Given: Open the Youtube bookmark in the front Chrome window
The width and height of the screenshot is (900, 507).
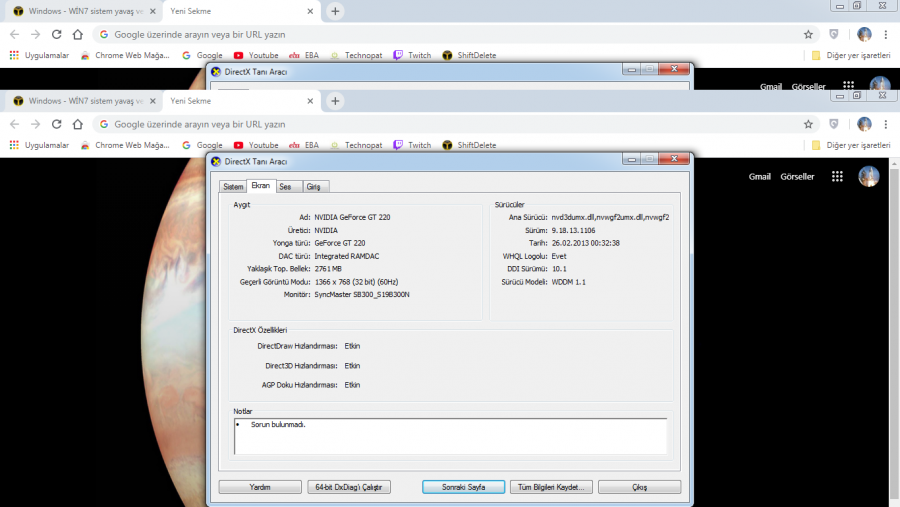Looking at the screenshot, I should point(256,145).
